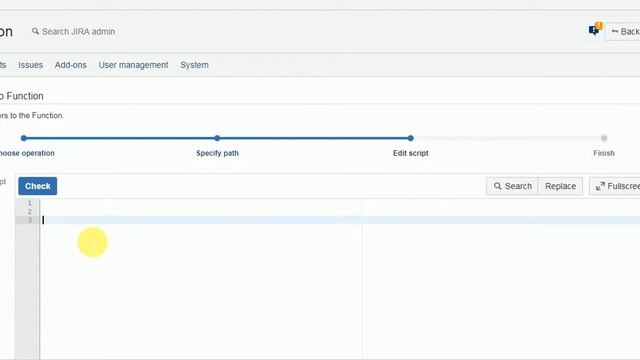640x360 pixels.
Task: Place cursor on editor line 3
Action: [341, 220]
